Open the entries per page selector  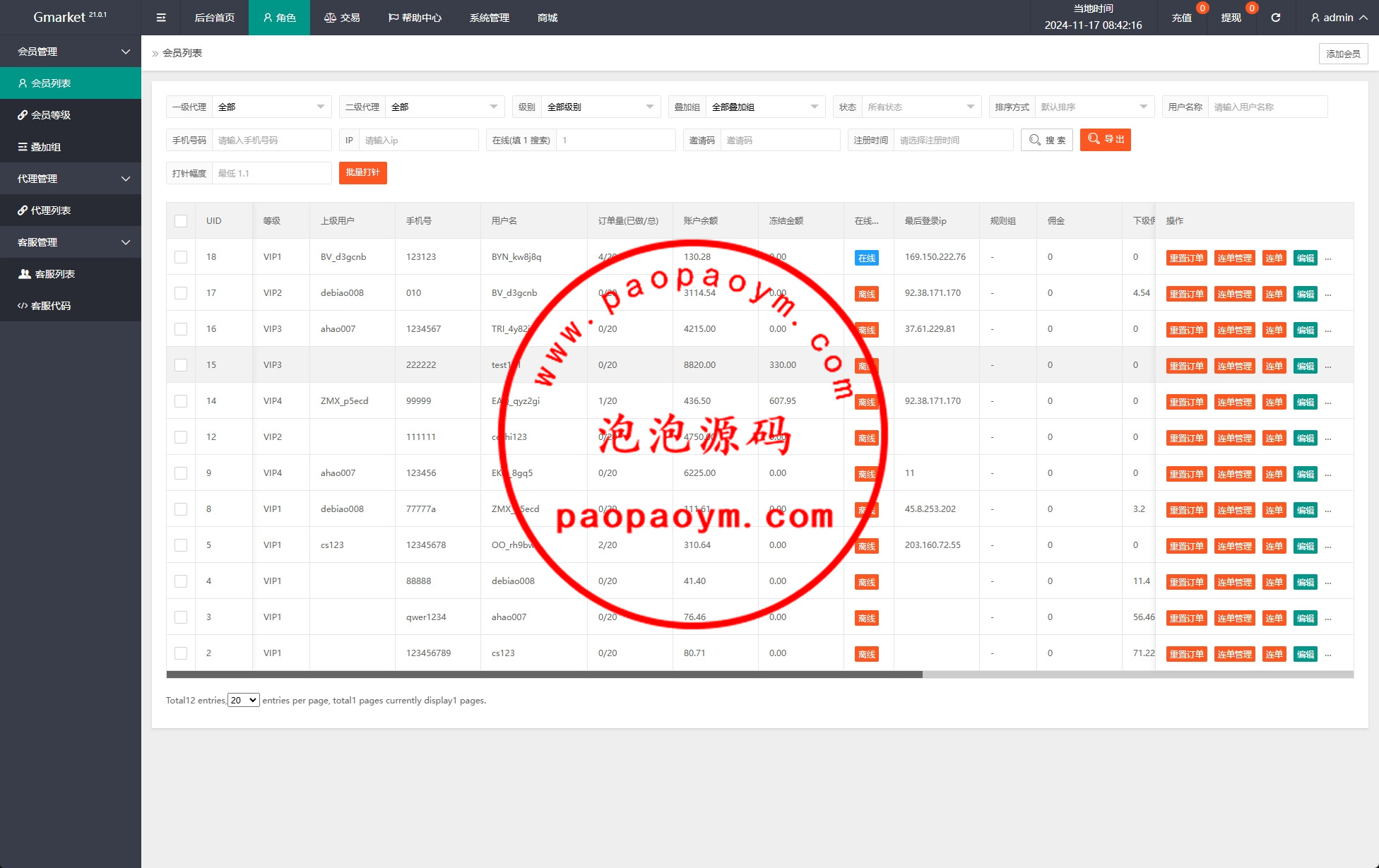[243, 700]
